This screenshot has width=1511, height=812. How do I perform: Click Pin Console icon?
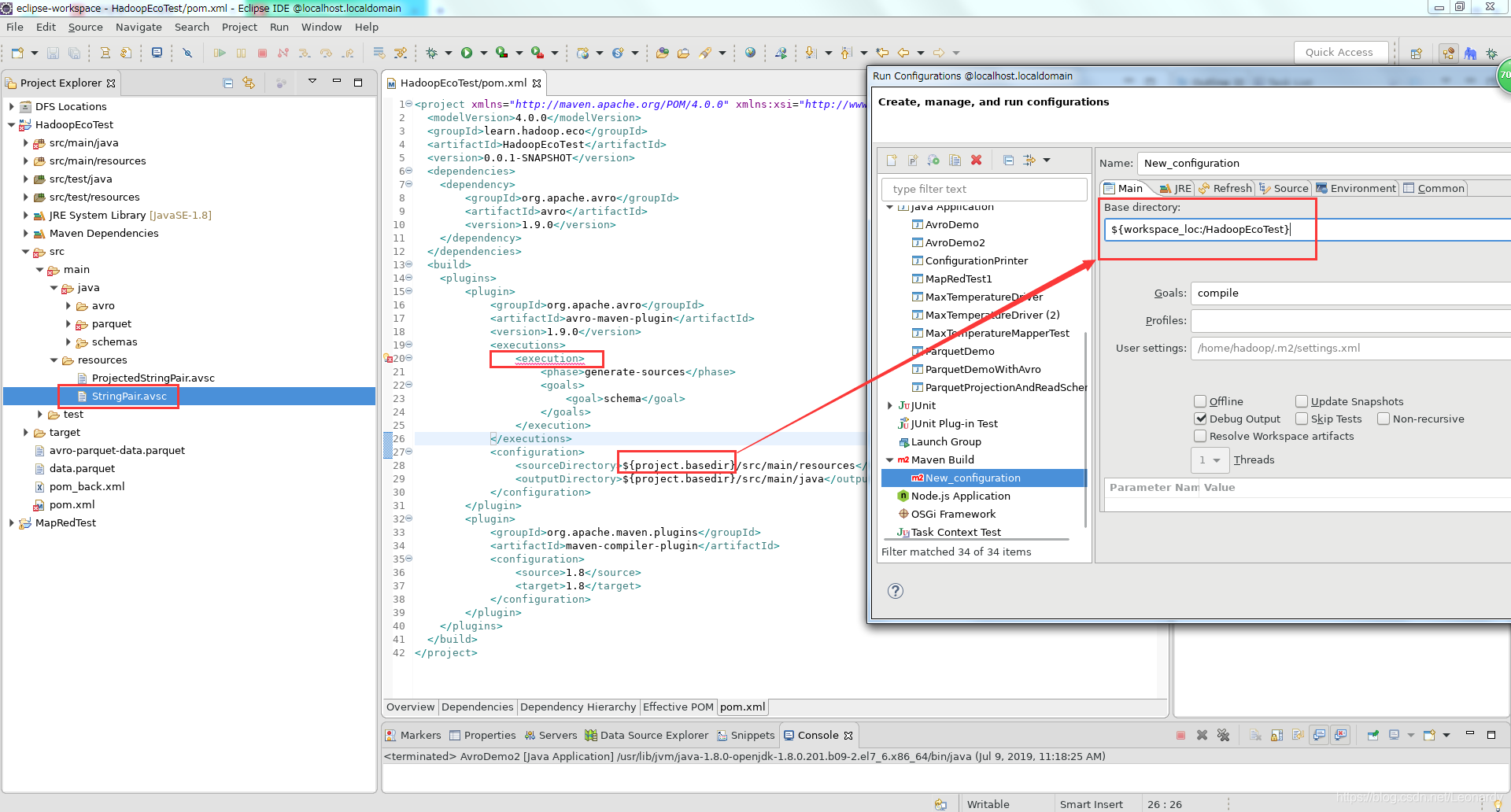(1372, 735)
